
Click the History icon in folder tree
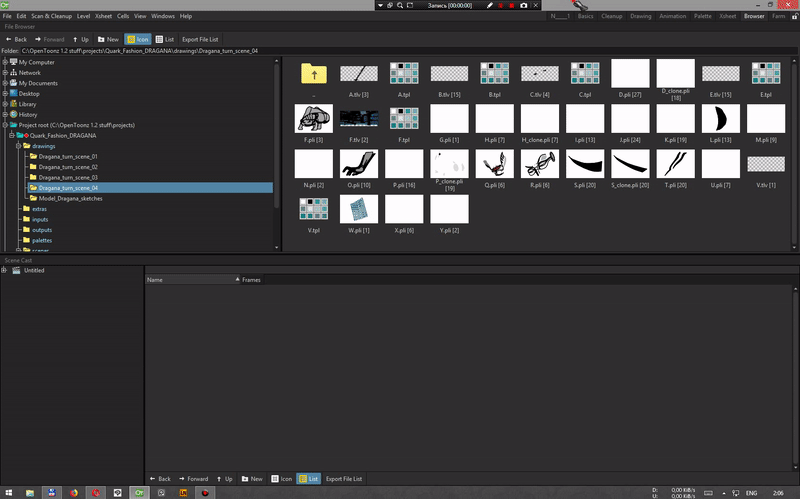tap(14, 114)
